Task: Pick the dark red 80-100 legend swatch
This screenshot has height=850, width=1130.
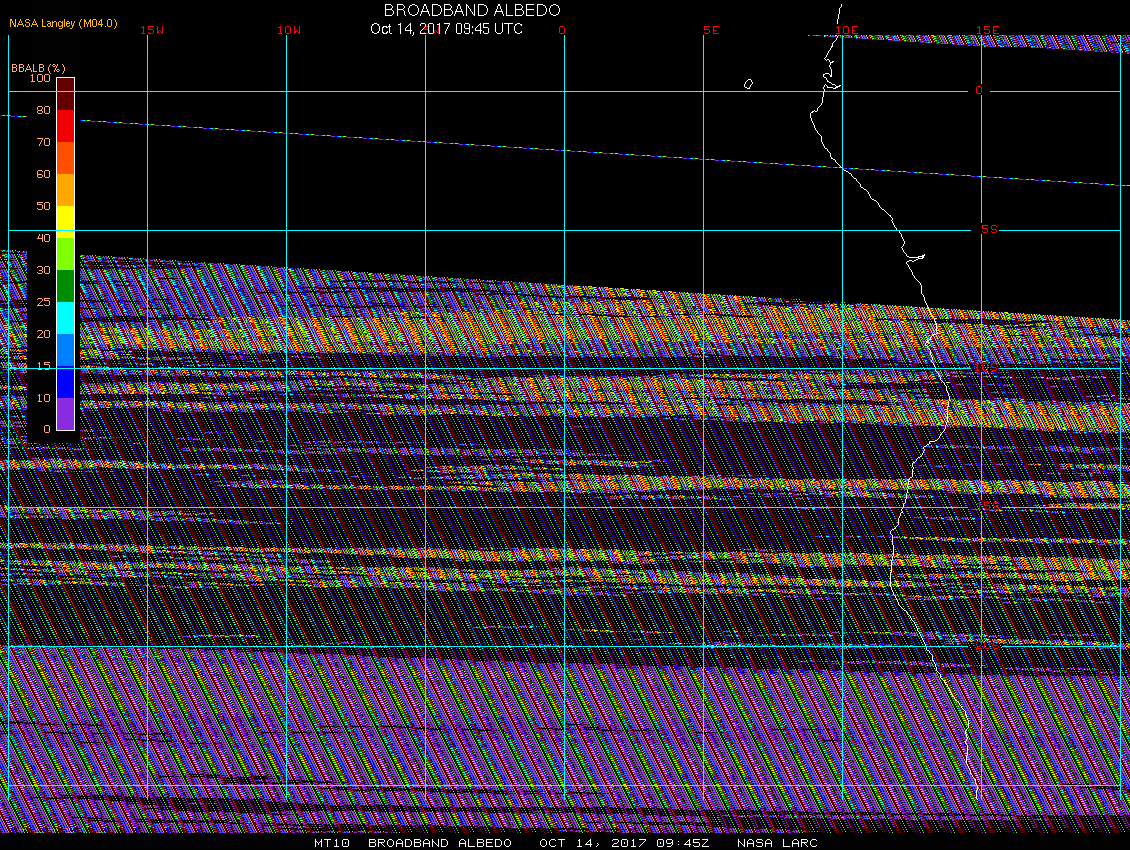Action: click(x=66, y=94)
